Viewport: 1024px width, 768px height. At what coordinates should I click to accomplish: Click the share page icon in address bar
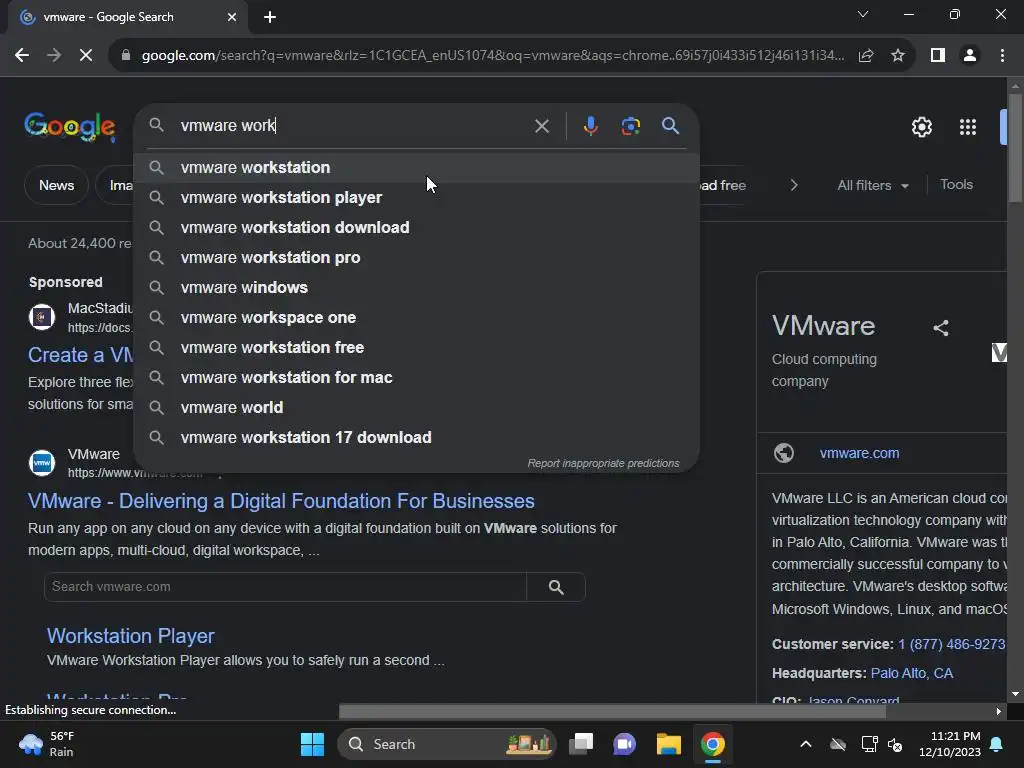[866, 56]
